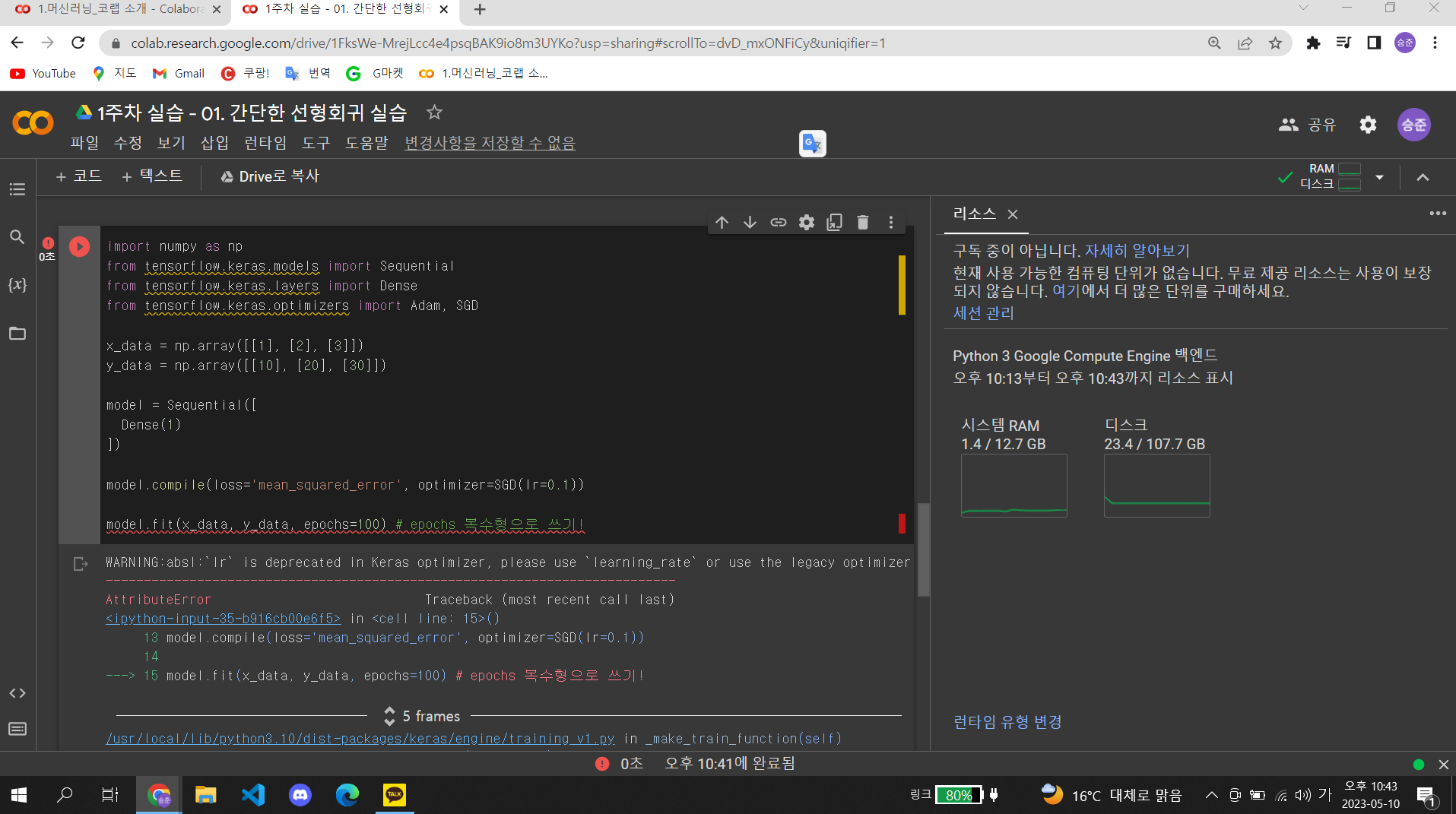The image size is (1456, 814).
Task: Open resources panel more options
Action: (1437, 214)
